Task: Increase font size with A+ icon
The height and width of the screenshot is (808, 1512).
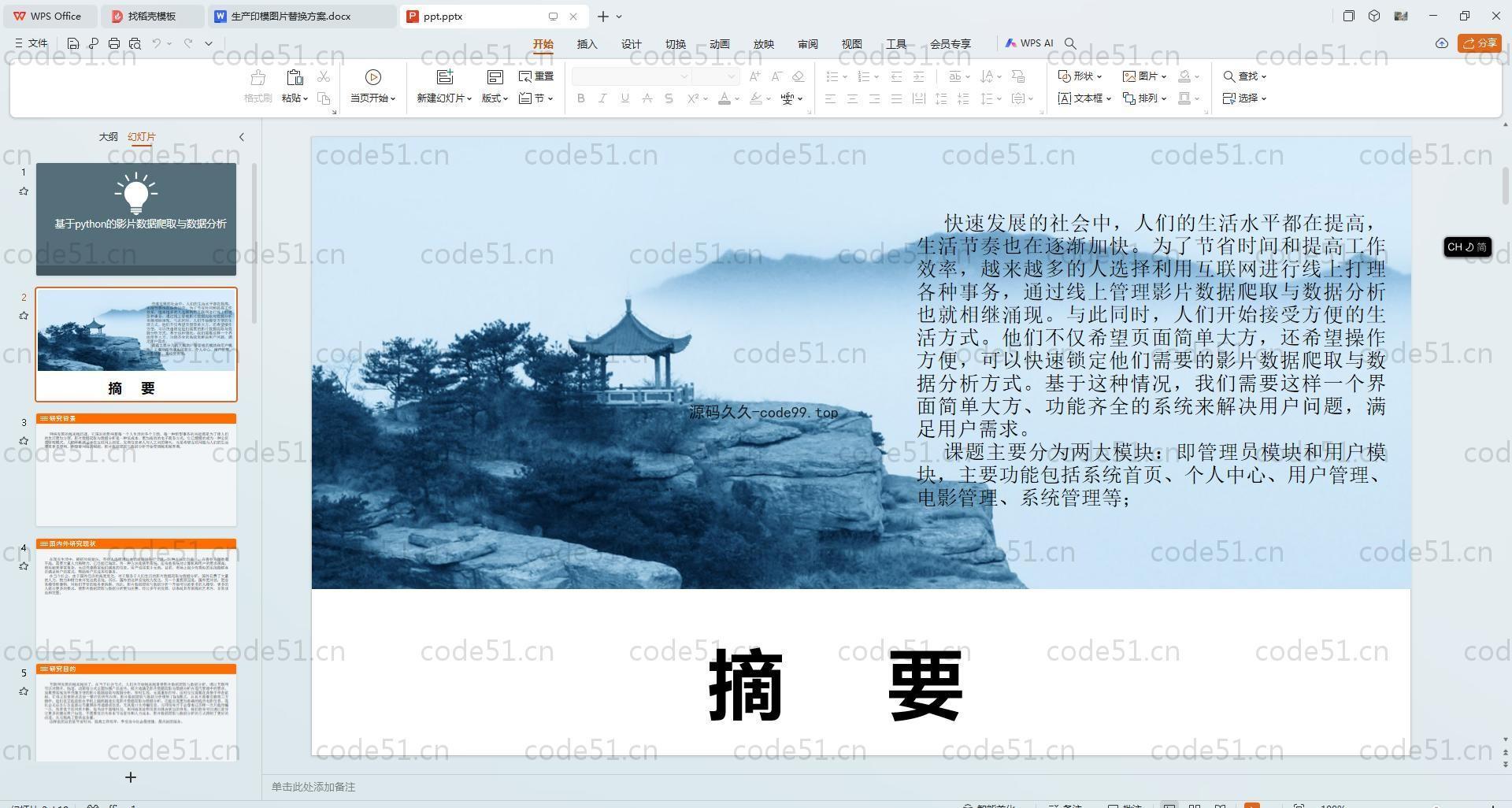Action: click(755, 76)
